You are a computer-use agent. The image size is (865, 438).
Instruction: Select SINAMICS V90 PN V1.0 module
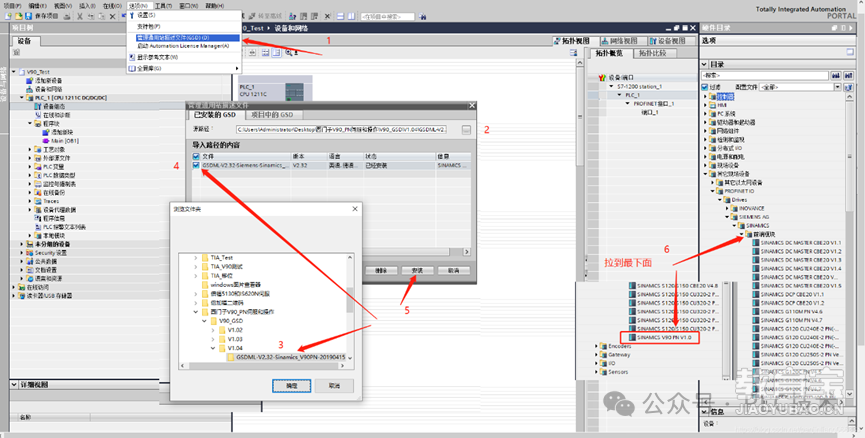click(x=663, y=338)
